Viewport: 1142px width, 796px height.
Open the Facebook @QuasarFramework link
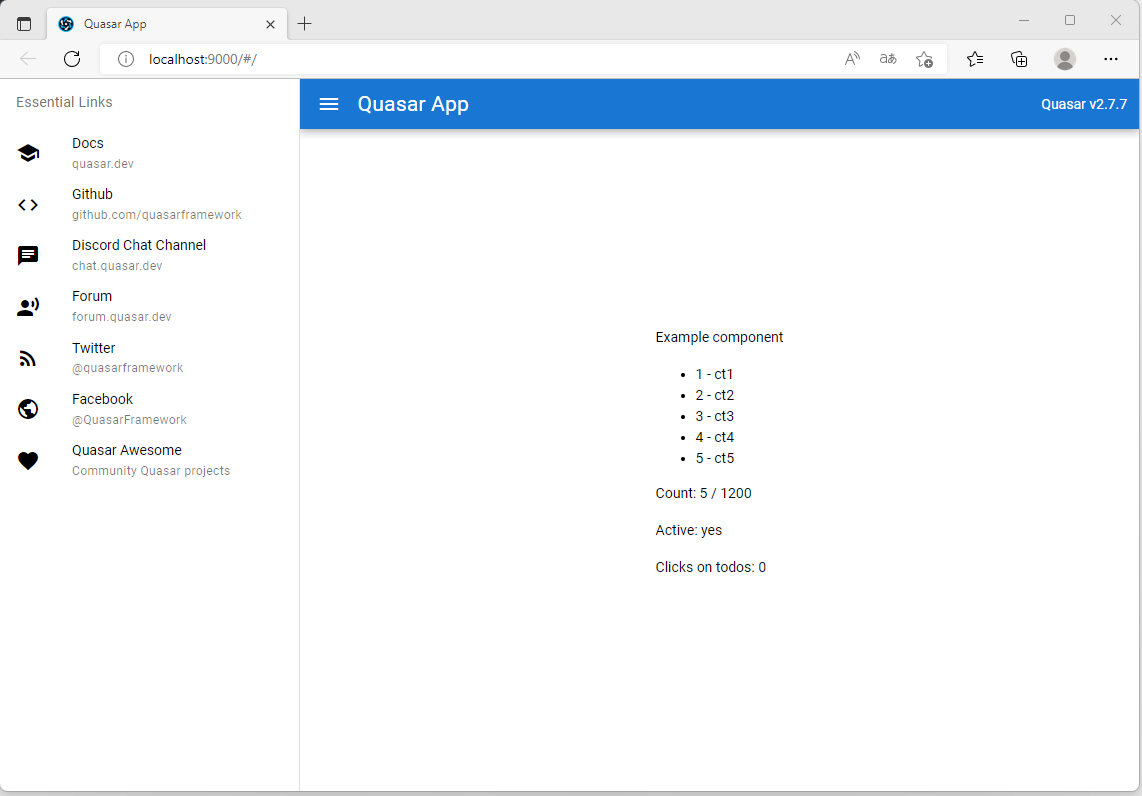click(149, 409)
